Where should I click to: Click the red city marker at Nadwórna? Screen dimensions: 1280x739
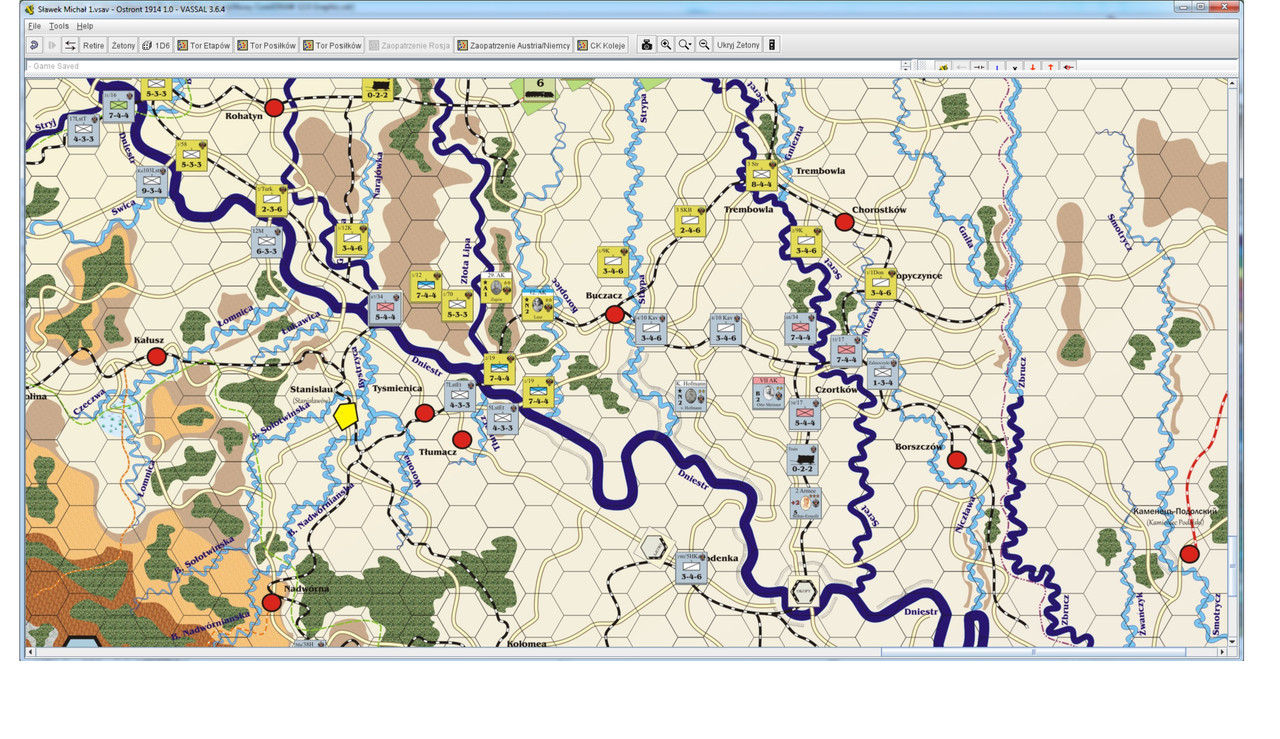(x=271, y=602)
